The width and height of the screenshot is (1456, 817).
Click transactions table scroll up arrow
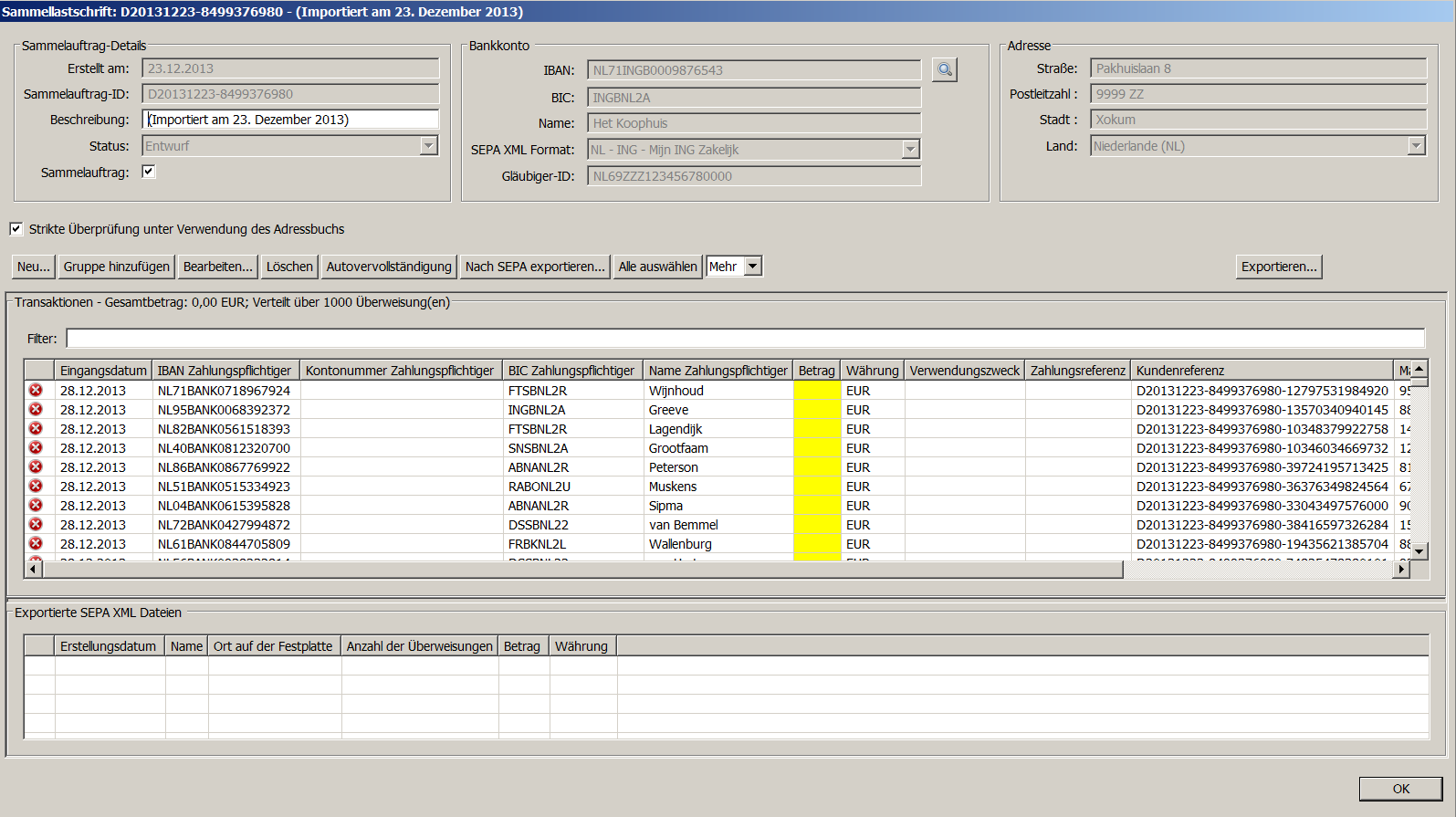(1419, 369)
